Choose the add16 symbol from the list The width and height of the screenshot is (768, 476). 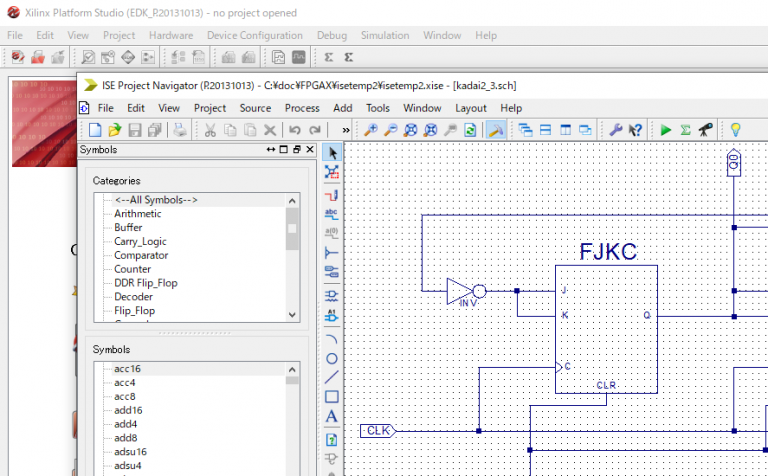click(128, 410)
